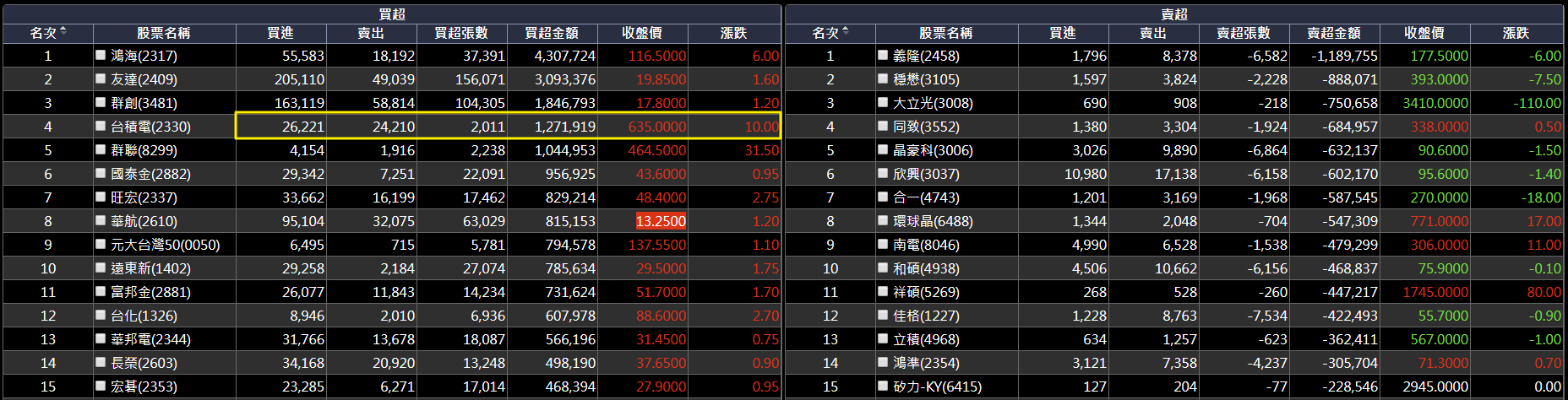The width and height of the screenshot is (1568, 400).
Task: Click the buy volume 205,110
Action: pos(299,79)
